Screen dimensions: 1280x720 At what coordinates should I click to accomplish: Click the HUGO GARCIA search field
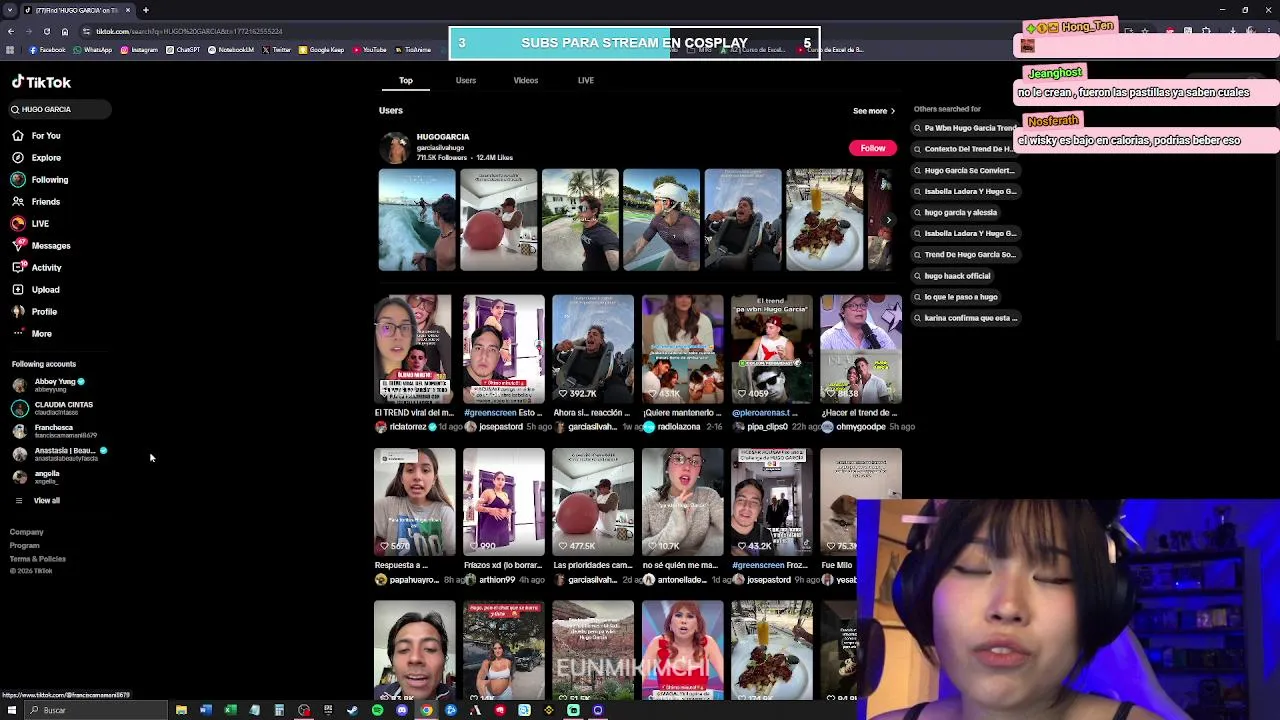coord(60,109)
